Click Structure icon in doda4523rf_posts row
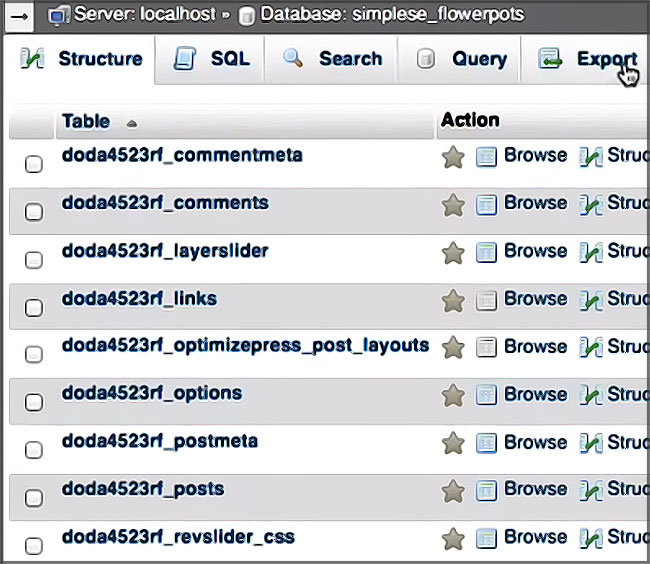The width and height of the screenshot is (650, 564). (591, 491)
